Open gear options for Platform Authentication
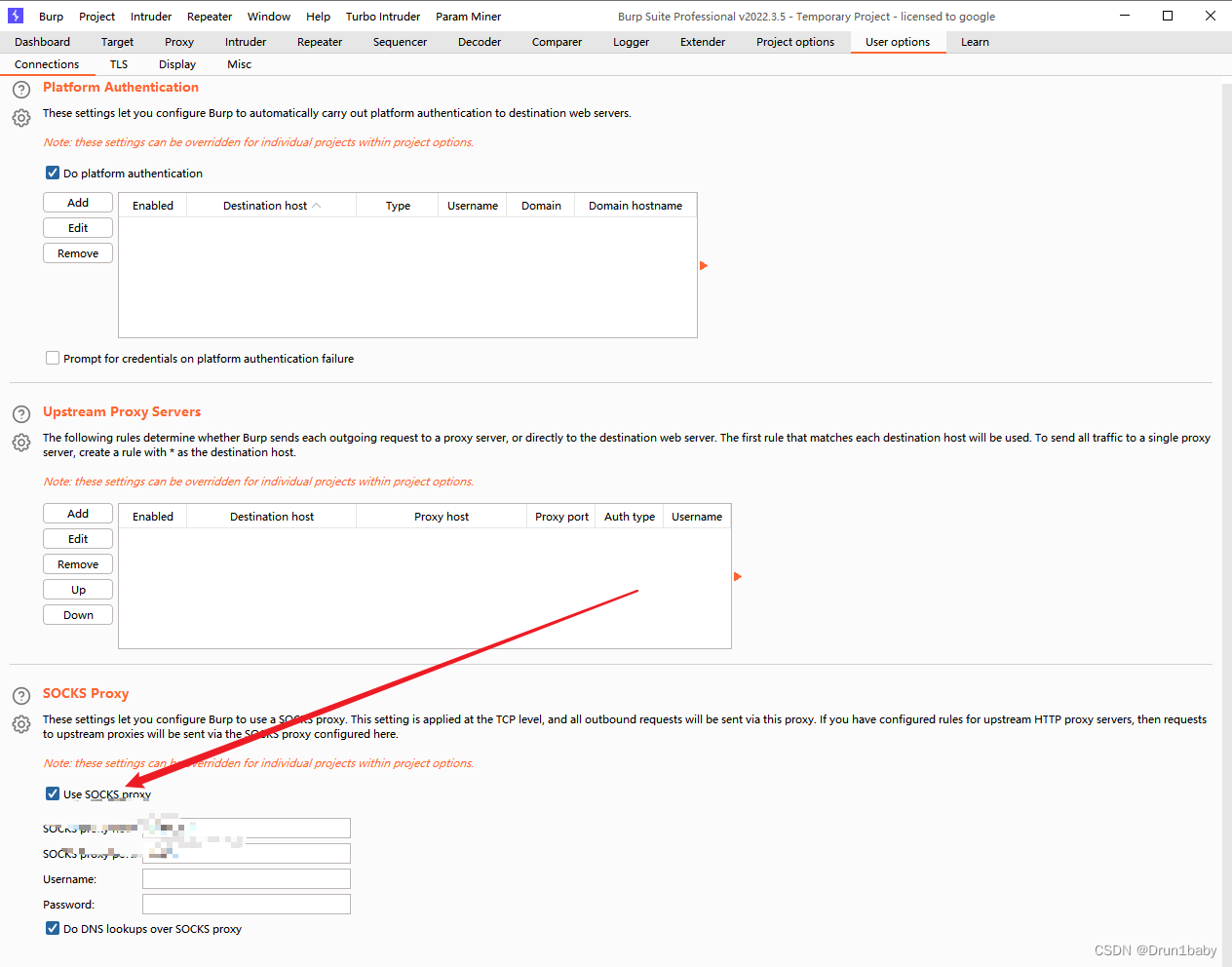 pos(21,118)
